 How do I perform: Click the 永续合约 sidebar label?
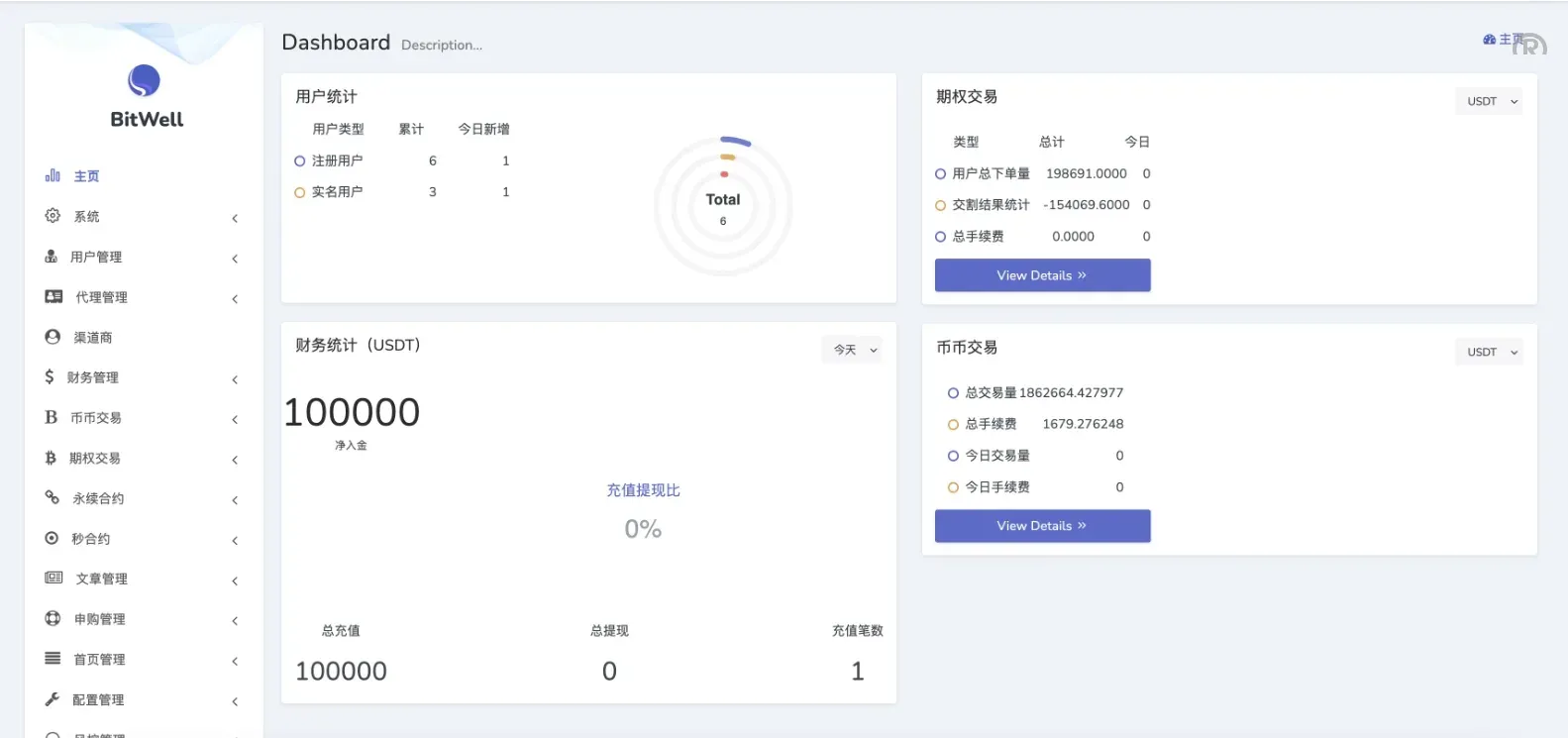[x=98, y=498]
